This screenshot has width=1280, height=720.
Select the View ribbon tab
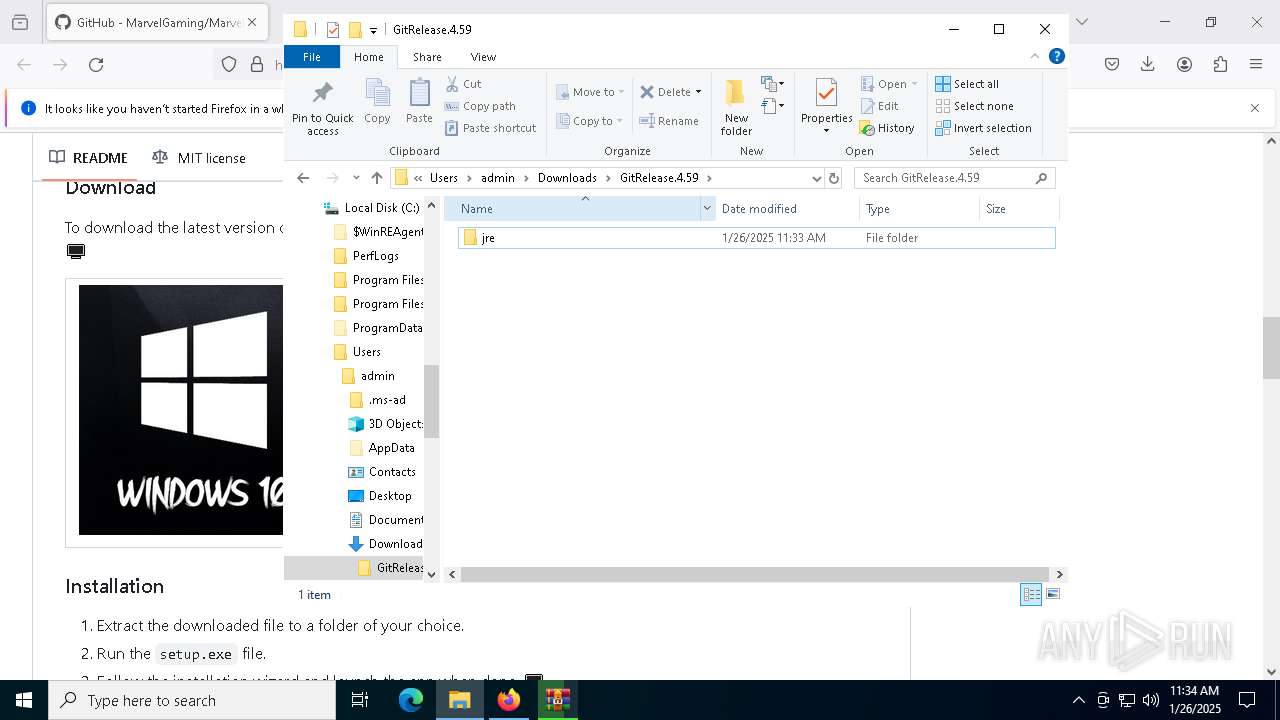pyautogui.click(x=483, y=57)
